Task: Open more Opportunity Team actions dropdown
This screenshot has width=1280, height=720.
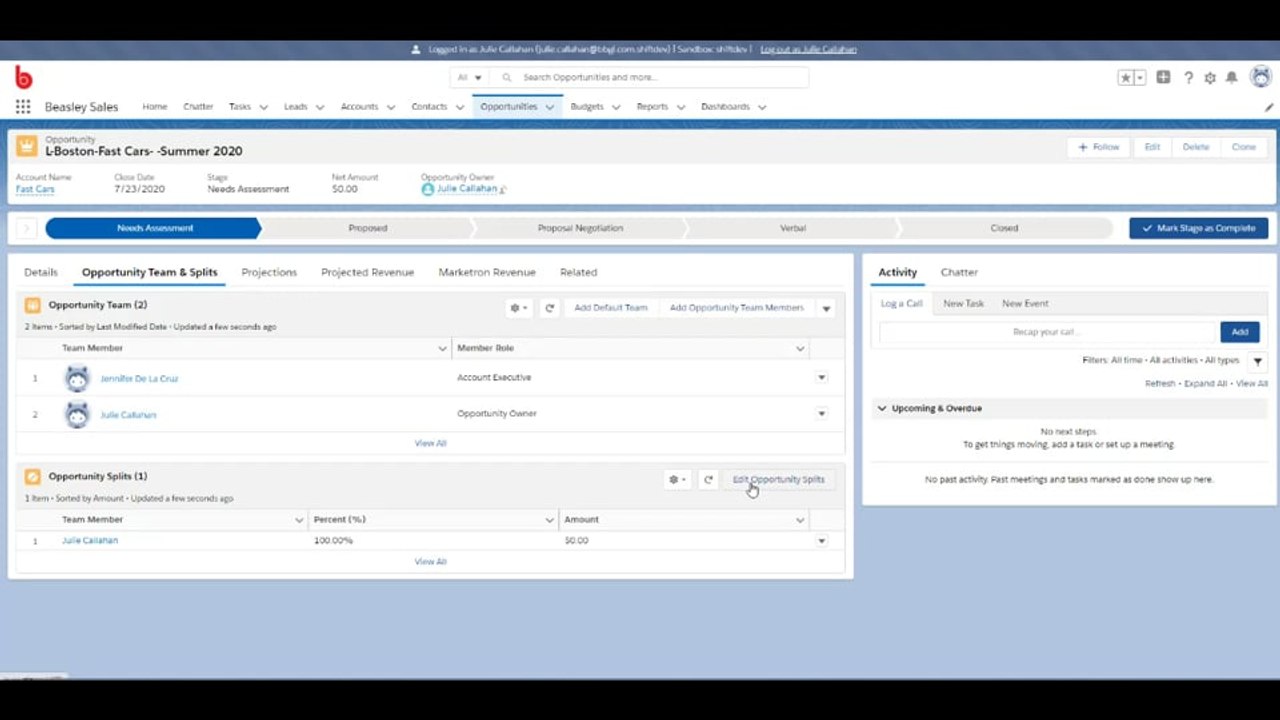Action: pyautogui.click(x=826, y=308)
